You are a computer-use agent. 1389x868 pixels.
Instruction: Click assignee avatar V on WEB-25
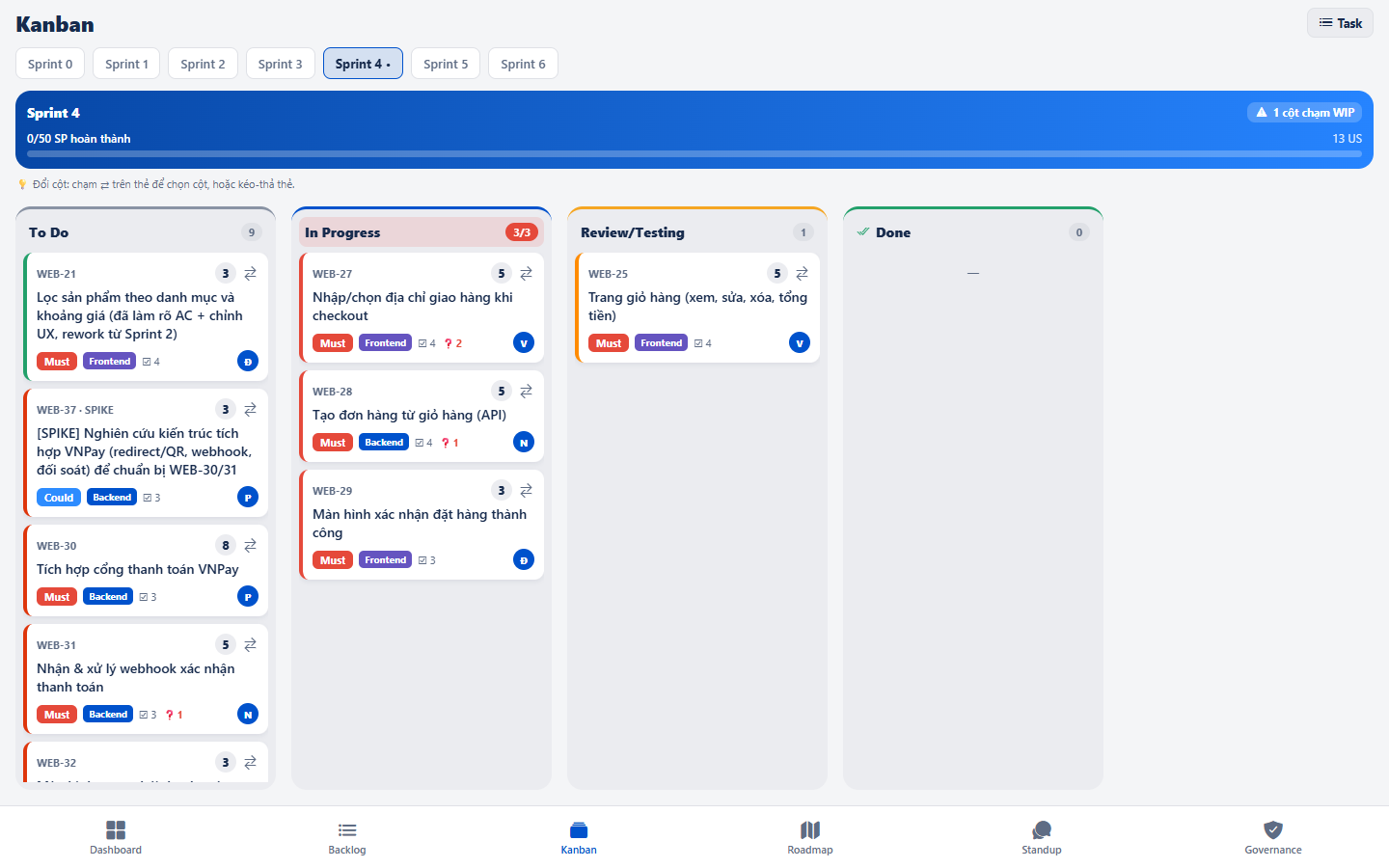click(800, 343)
